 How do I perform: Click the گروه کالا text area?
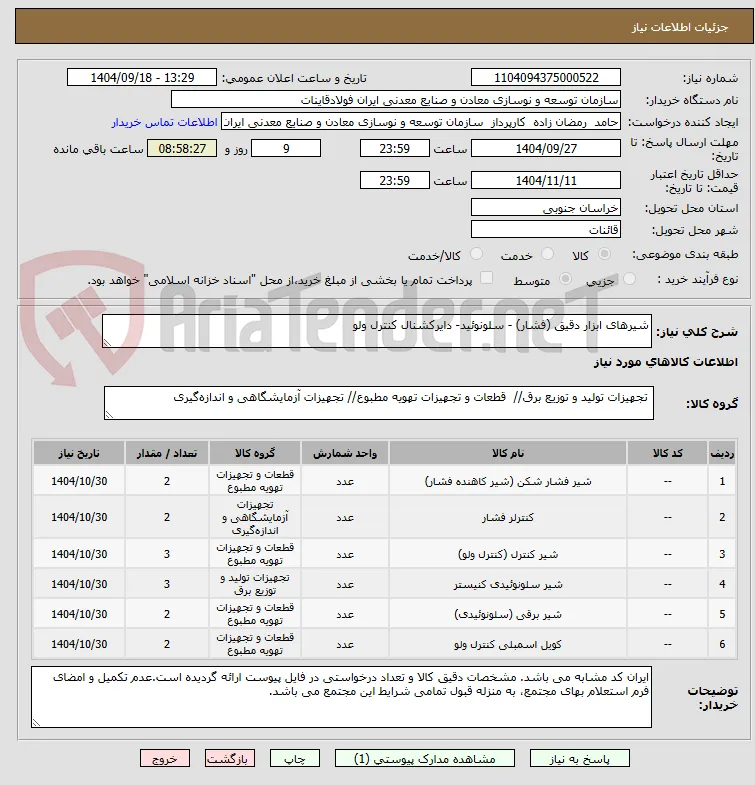point(379,403)
